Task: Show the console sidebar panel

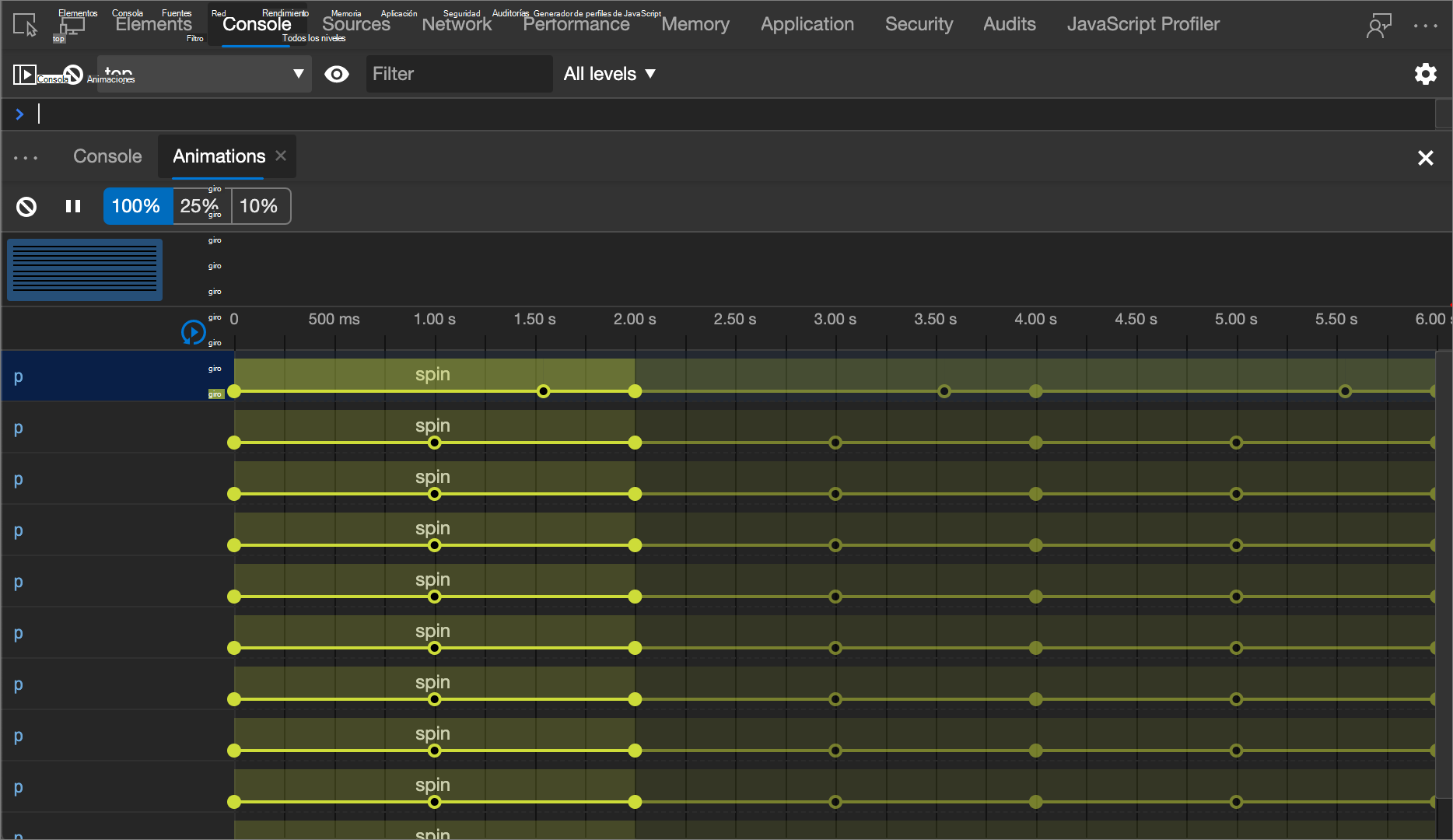Action: [x=25, y=74]
